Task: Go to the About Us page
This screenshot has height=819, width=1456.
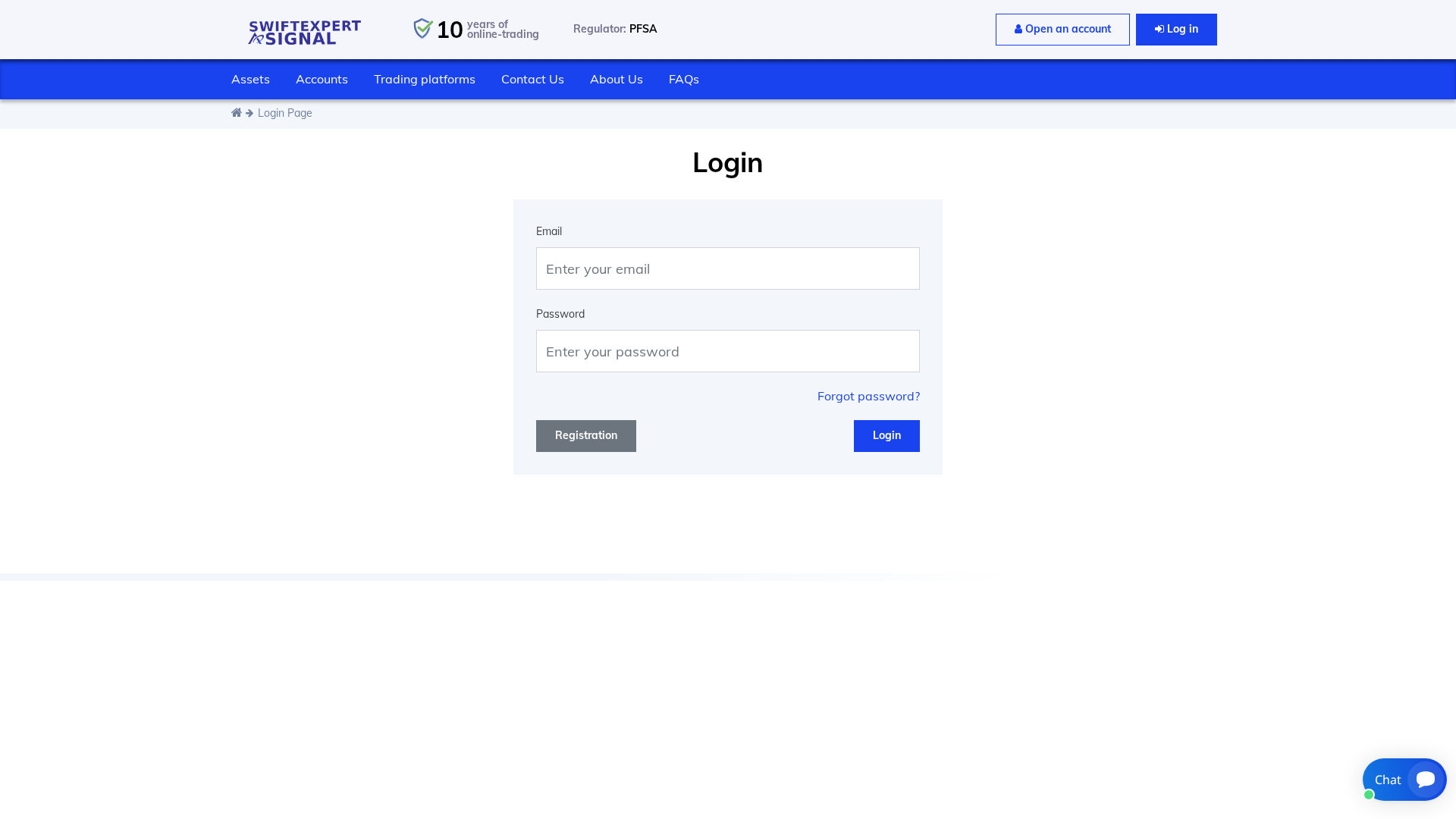Action: pyautogui.click(x=617, y=79)
